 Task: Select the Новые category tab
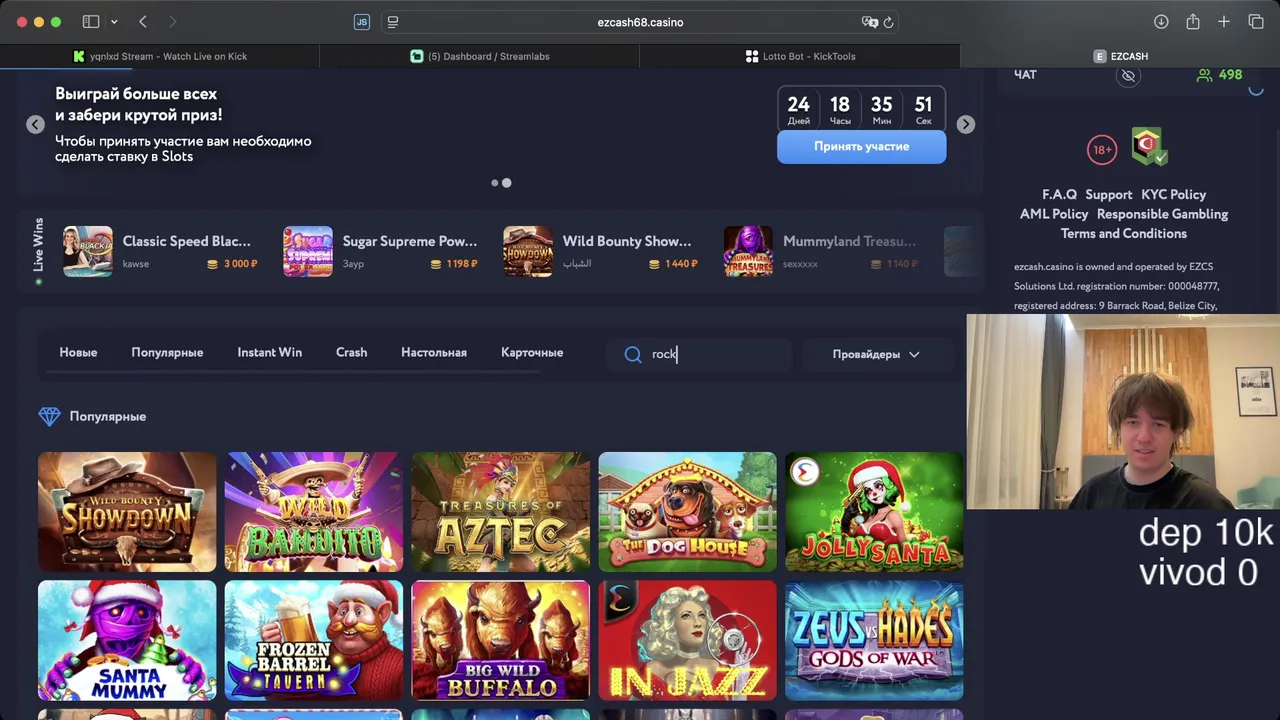point(78,352)
